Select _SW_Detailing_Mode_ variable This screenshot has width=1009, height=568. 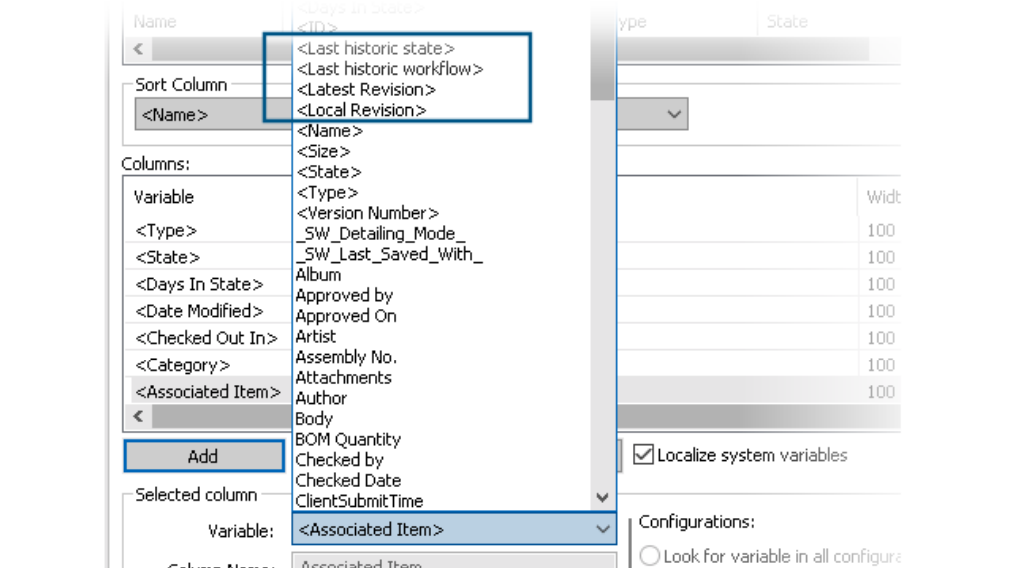pyautogui.click(x=380, y=234)
